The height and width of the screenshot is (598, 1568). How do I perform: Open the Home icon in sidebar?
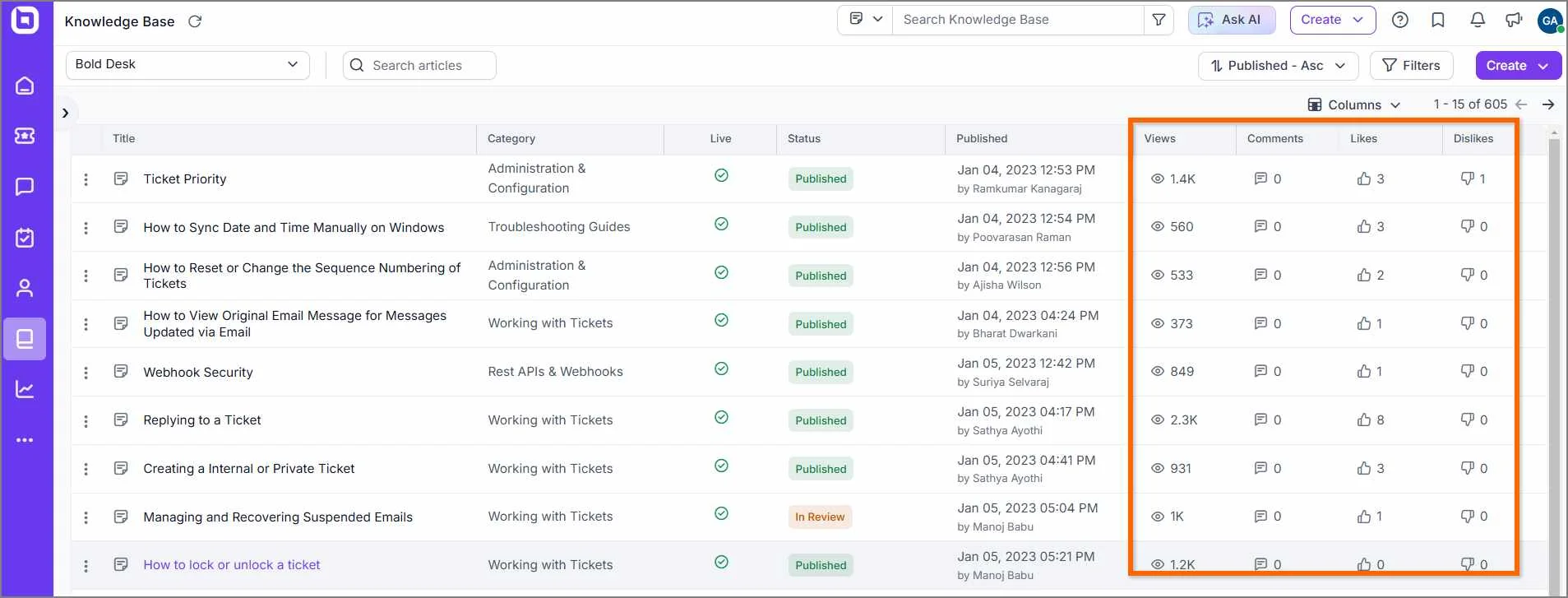point(25,86)
